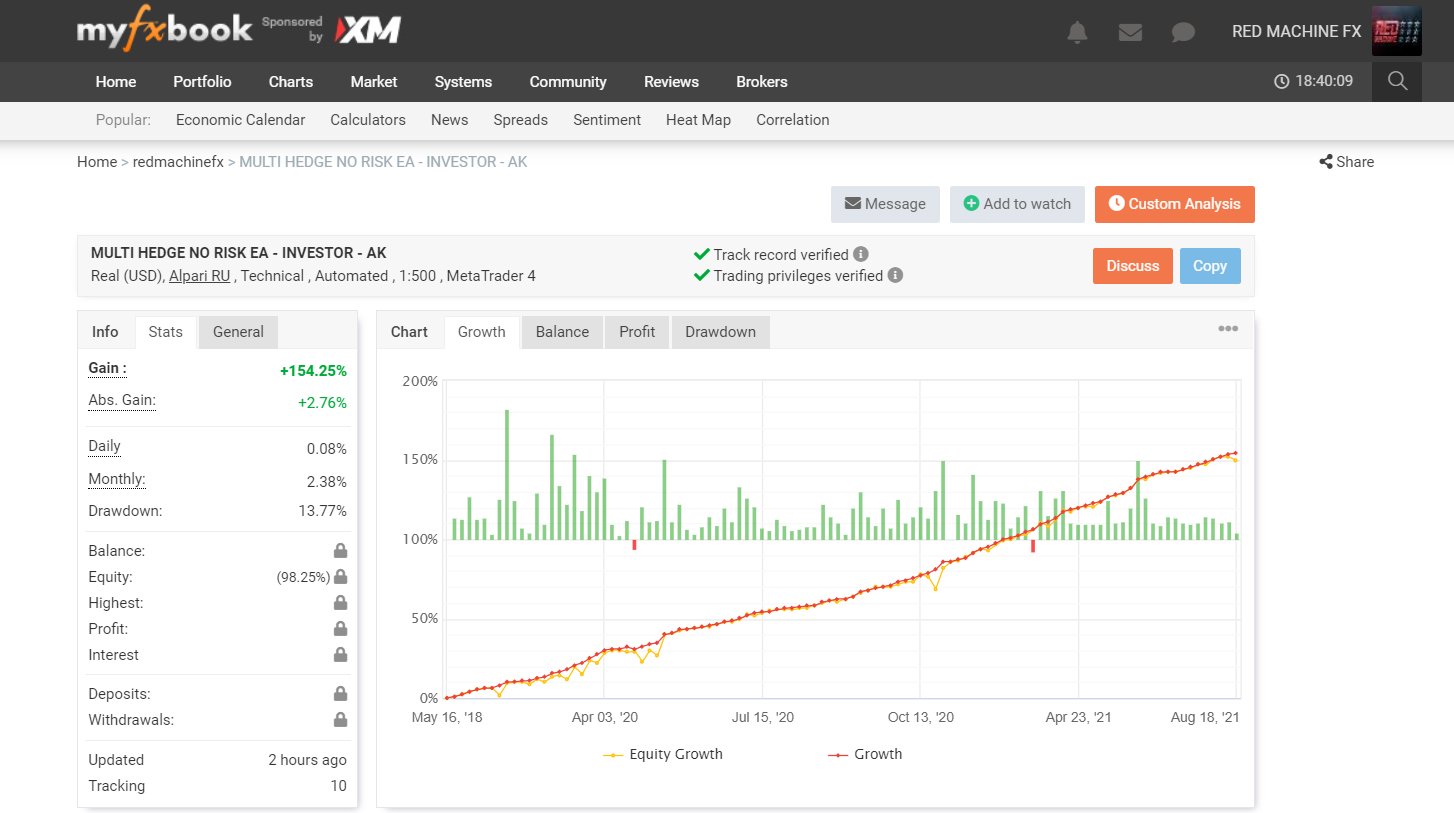
Task: Toggle Growth series in chart legend
Action: (866, 754)
